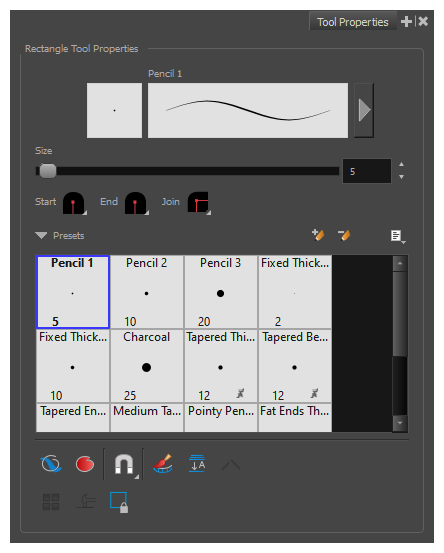Click the Size slider handle
Image resolution: width=444 pixels, height=553 pixels.
pos(48,171)
